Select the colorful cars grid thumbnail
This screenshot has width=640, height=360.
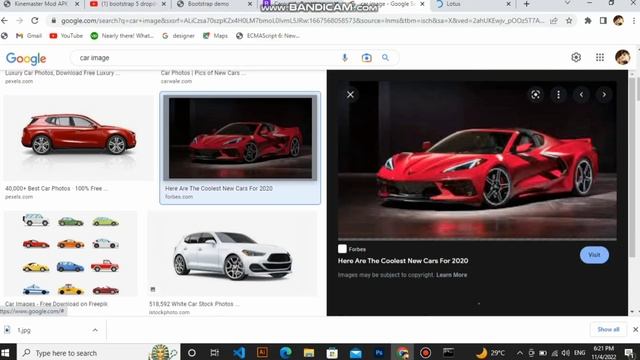(x=71, y=254)
